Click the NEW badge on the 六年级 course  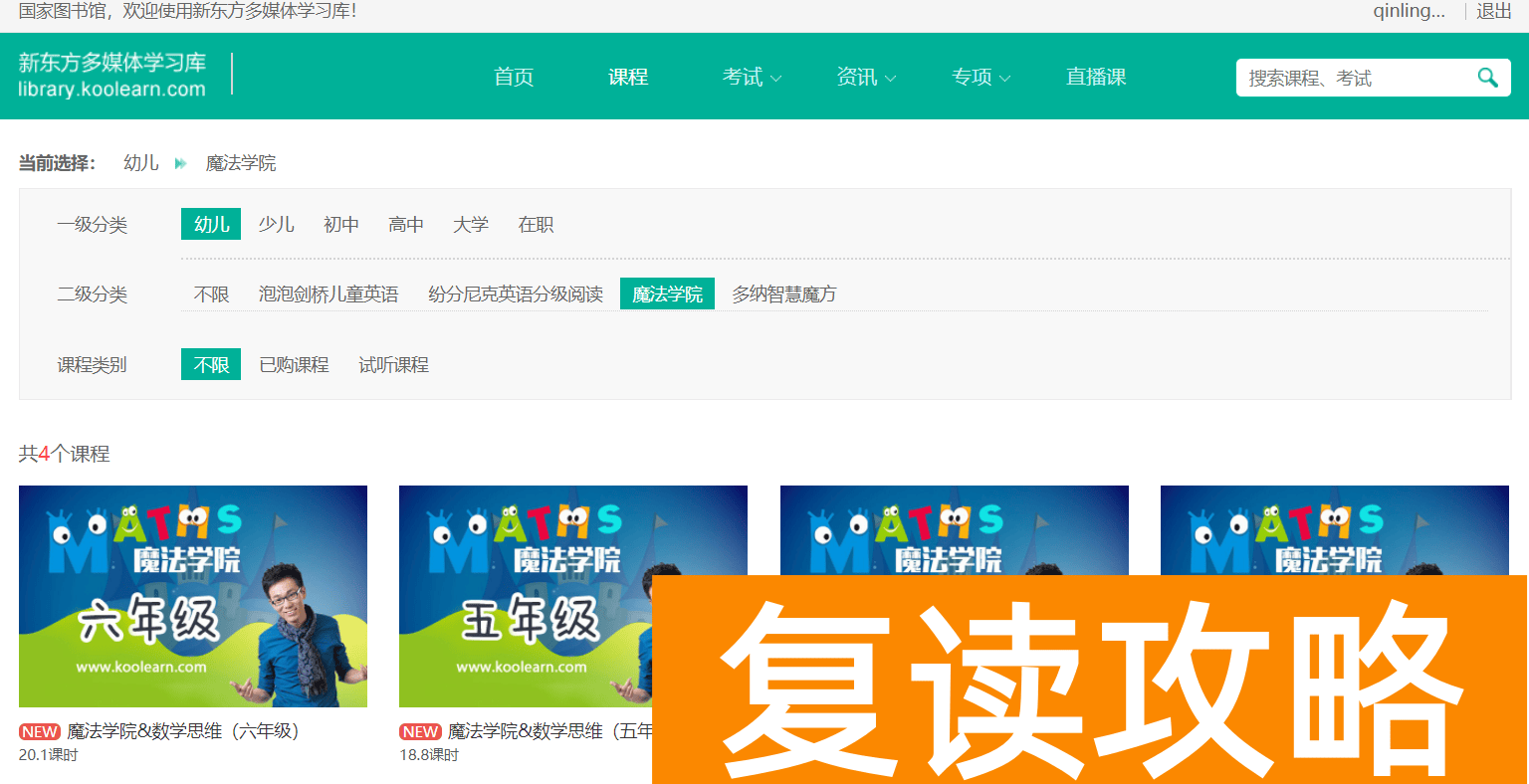click(x=39, y=730)
